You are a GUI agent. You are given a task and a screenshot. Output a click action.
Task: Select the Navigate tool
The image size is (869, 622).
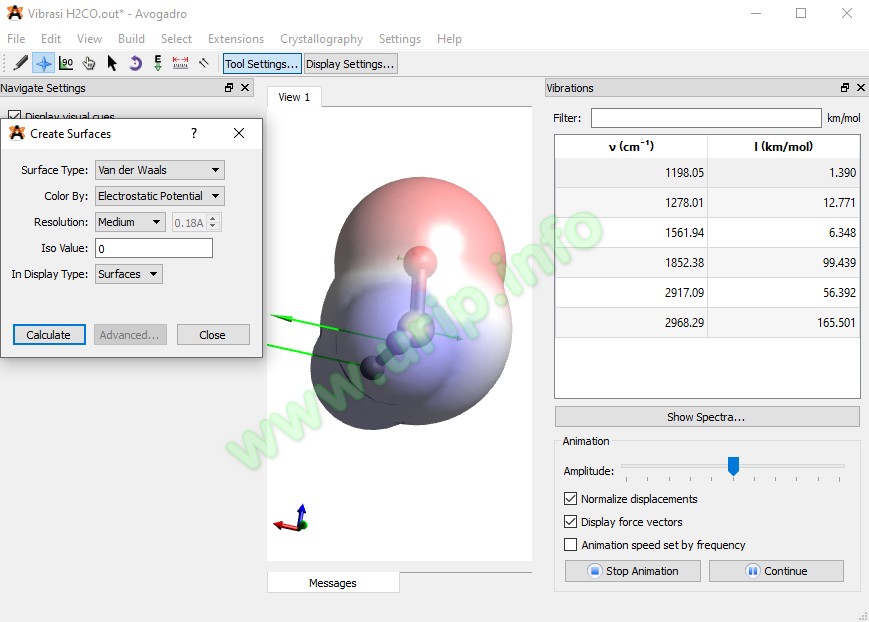tap(43, 63)
